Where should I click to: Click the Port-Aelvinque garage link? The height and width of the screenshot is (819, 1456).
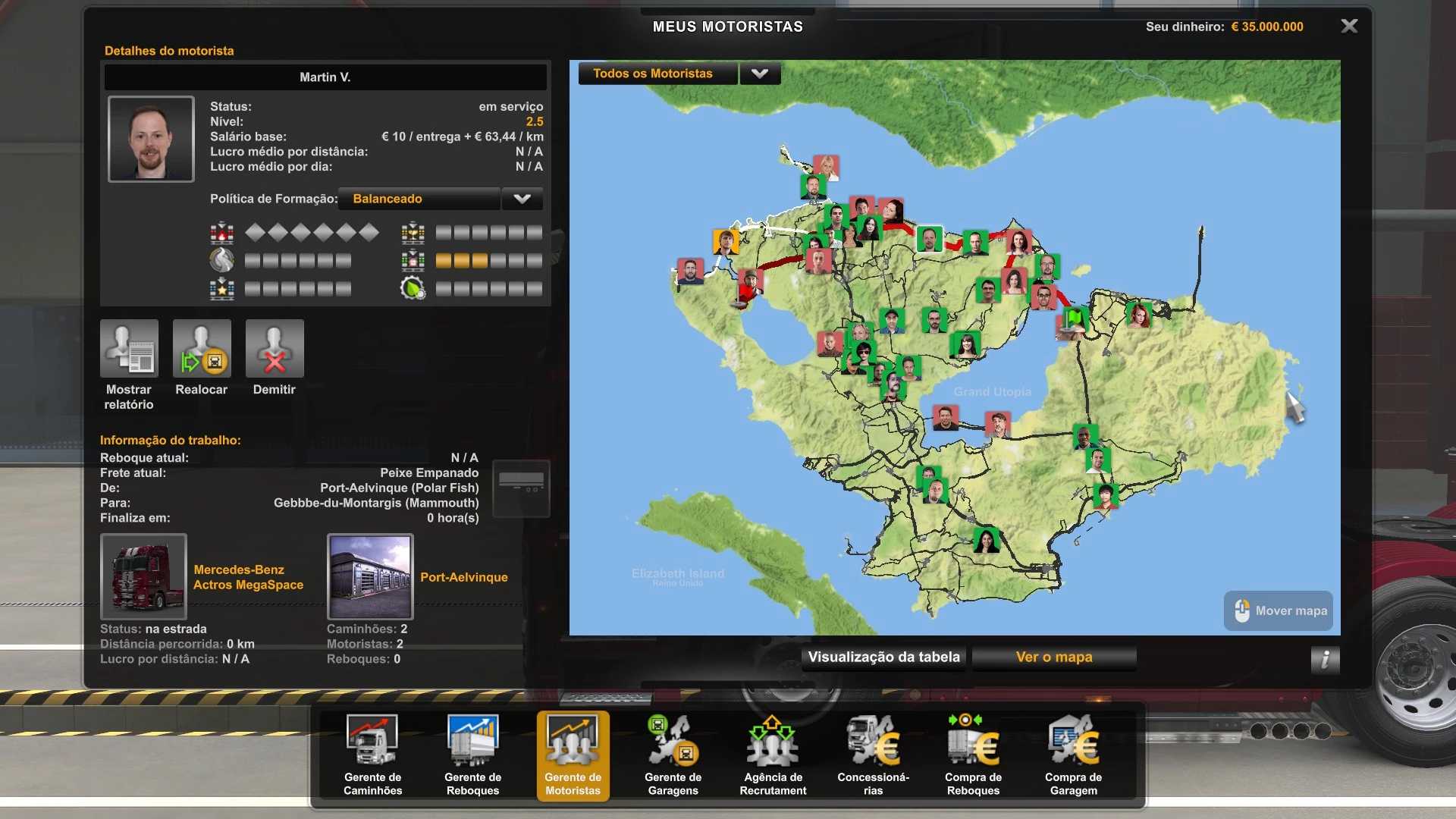[x=463, y=577]
